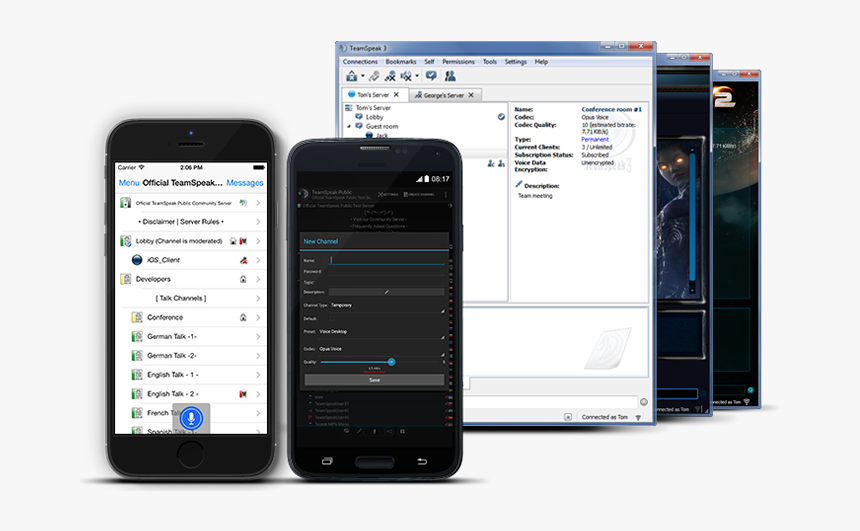Tap the Description edit pencil bar
The height and width of the screenshot is (531, 860).
(387, 292)
